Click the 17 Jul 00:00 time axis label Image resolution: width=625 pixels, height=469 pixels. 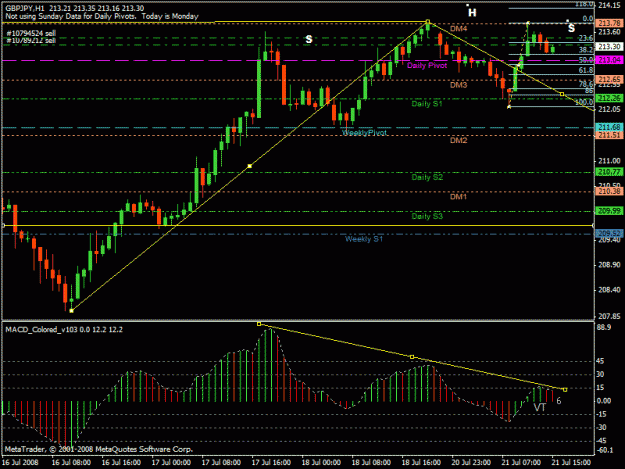coord(171,462)
